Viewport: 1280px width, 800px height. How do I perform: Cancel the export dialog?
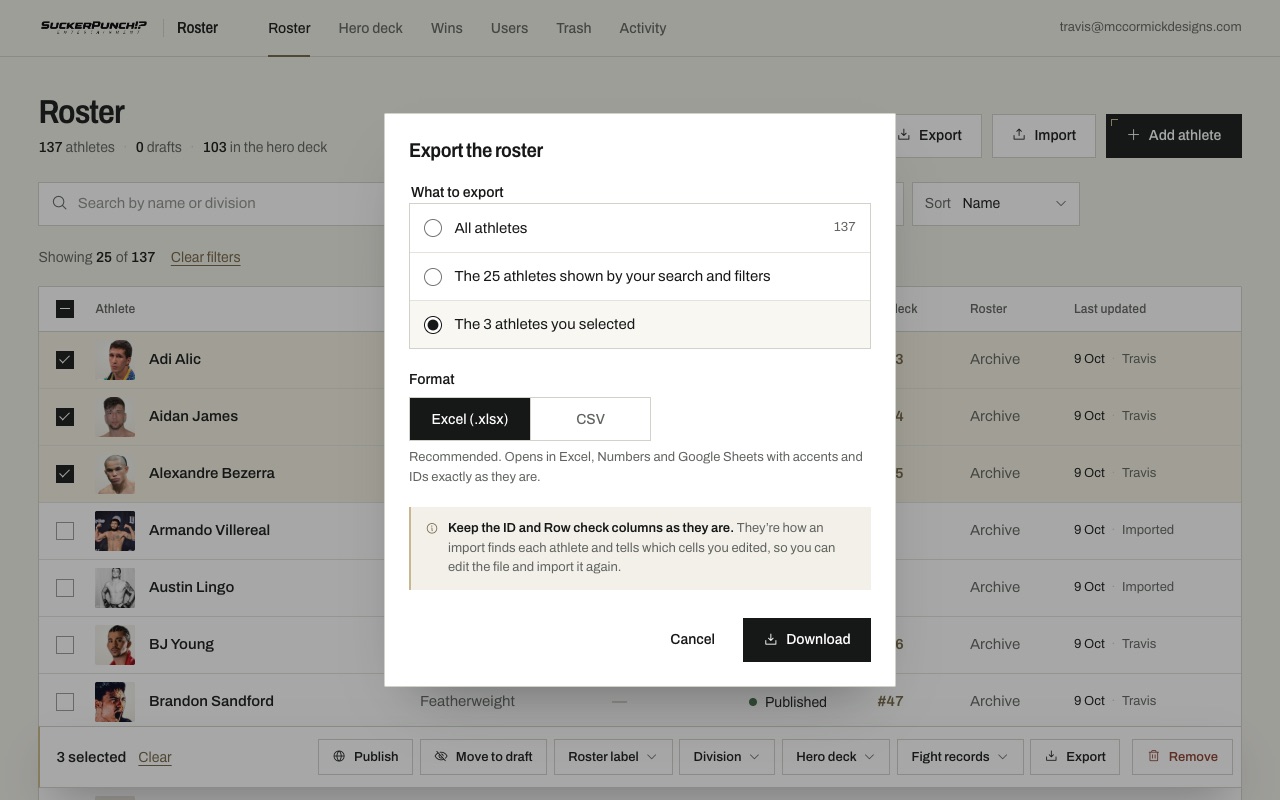point(692,640)
